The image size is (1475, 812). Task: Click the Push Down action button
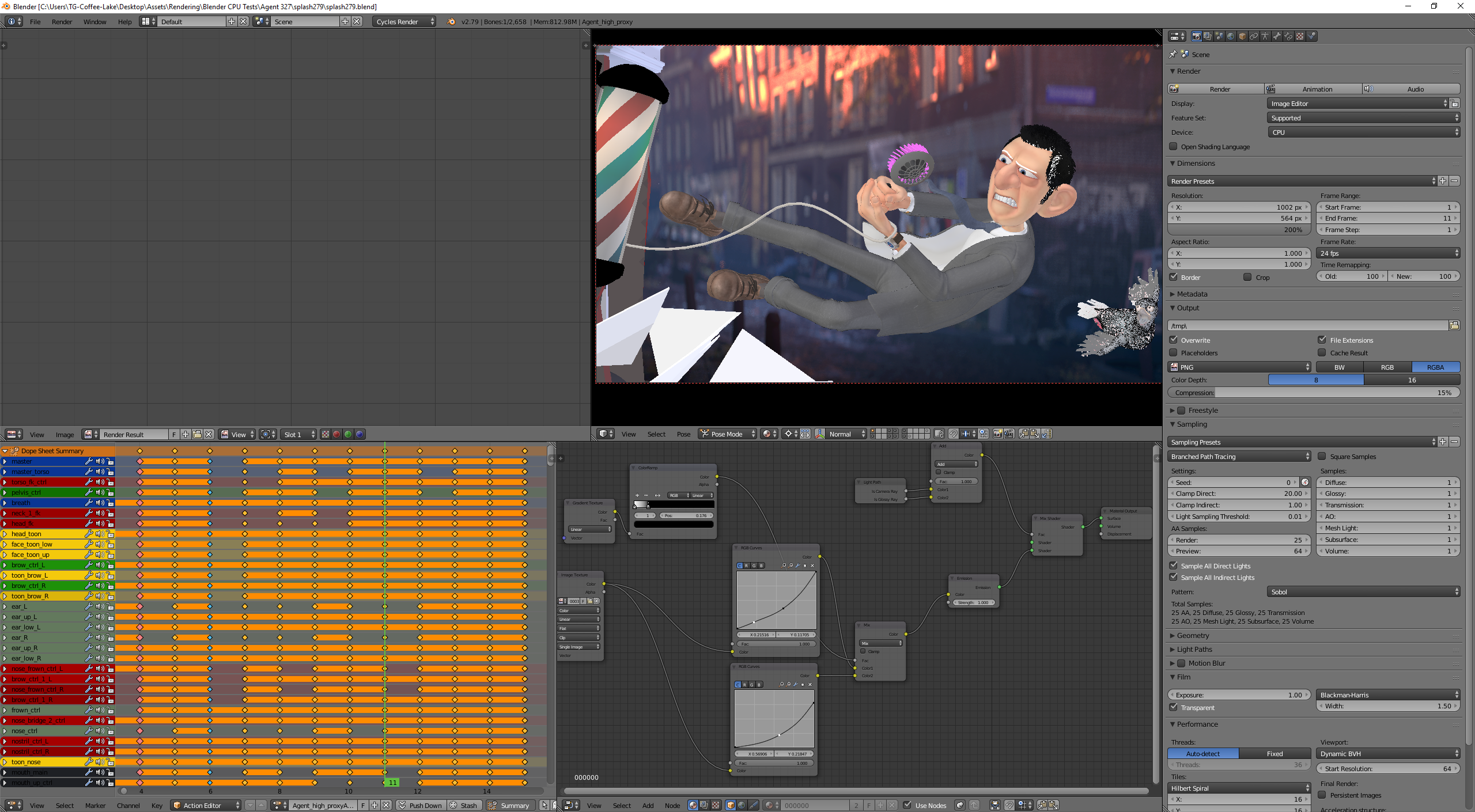point(421,805)
